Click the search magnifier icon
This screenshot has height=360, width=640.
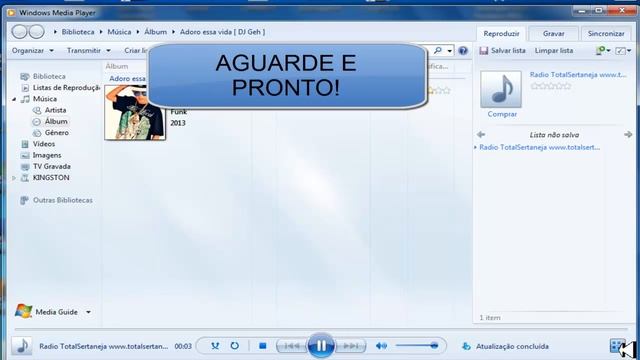click(x=438, y=51)
